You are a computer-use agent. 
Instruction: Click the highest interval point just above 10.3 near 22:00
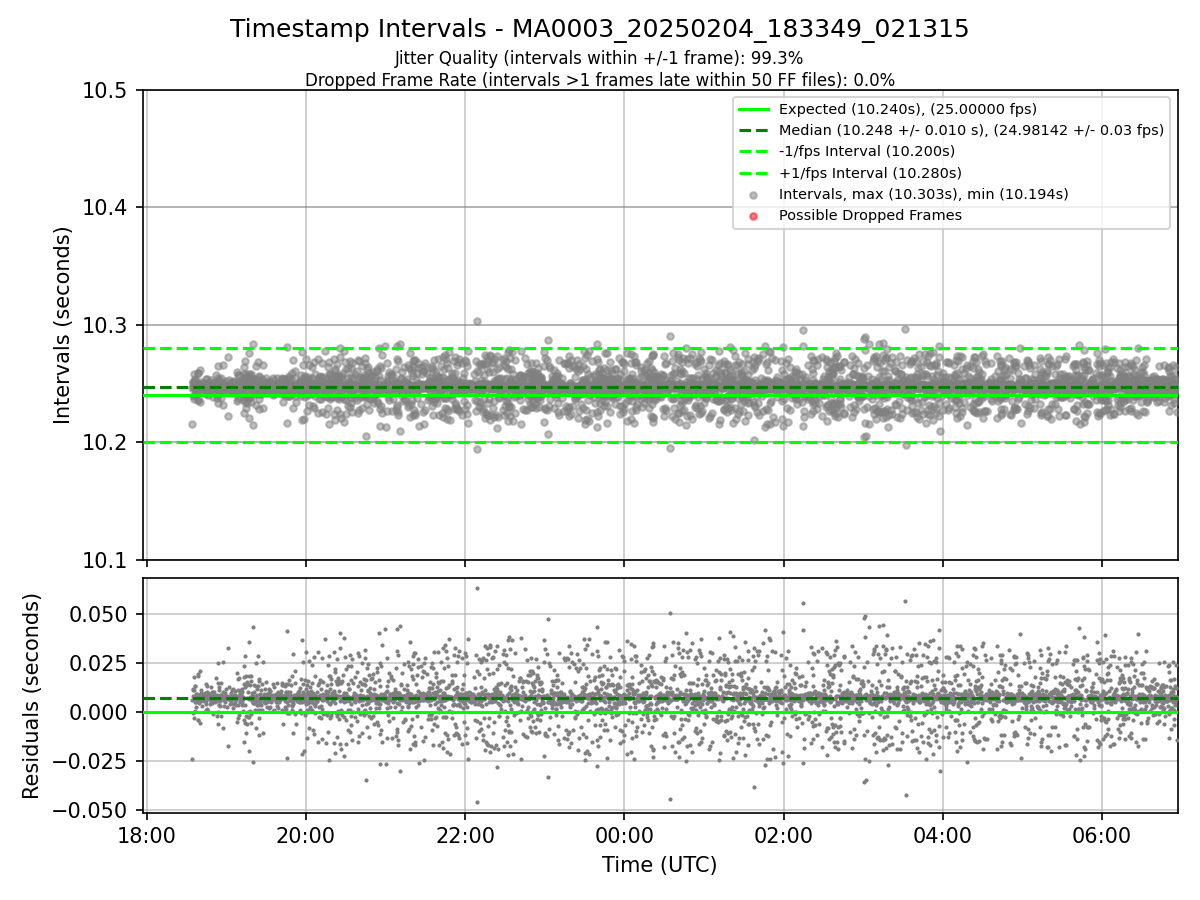coord(477,321)
